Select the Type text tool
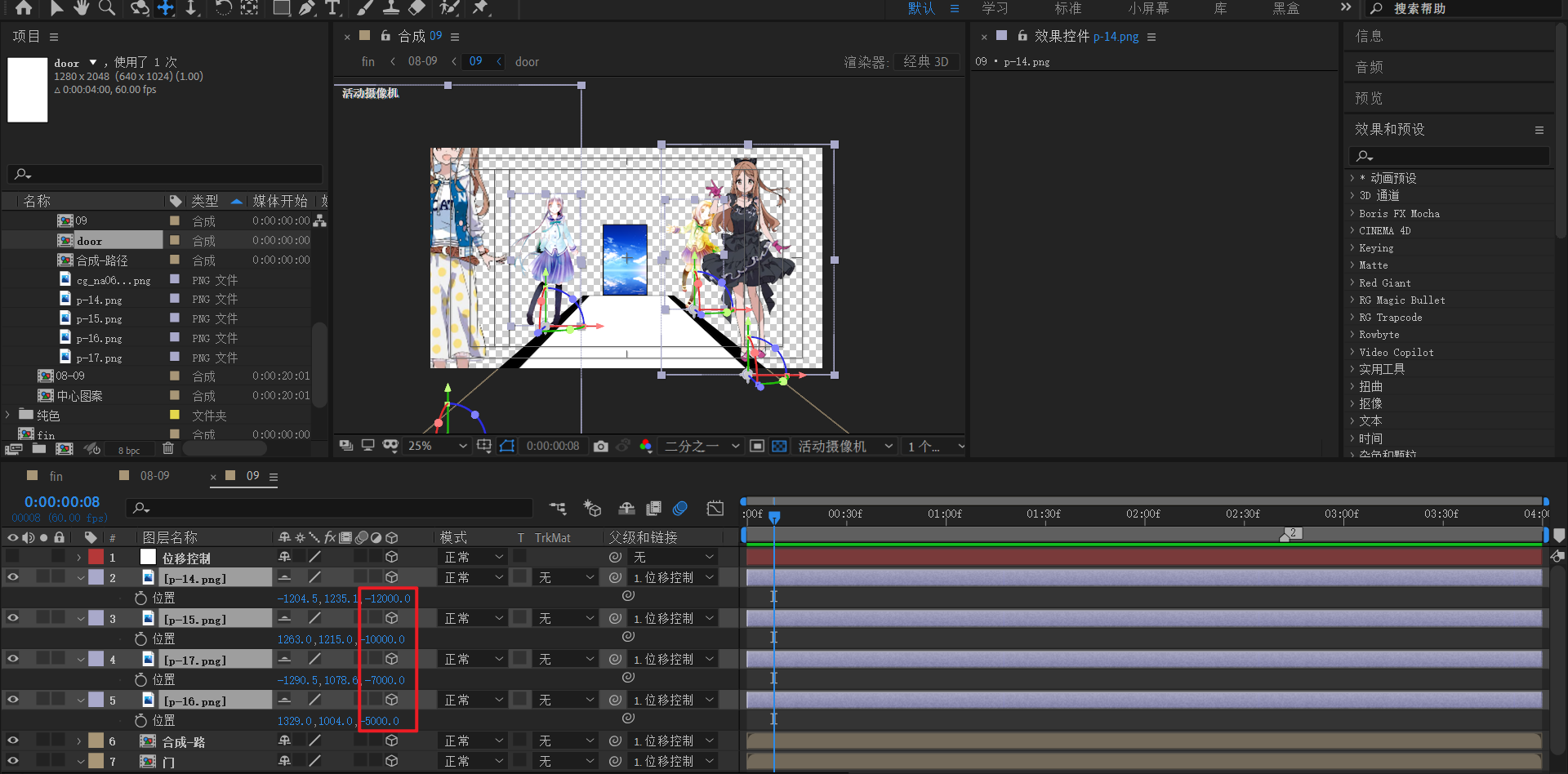Image resolution: width=1568 pixels, height=774 pixels. coord(332,8)
